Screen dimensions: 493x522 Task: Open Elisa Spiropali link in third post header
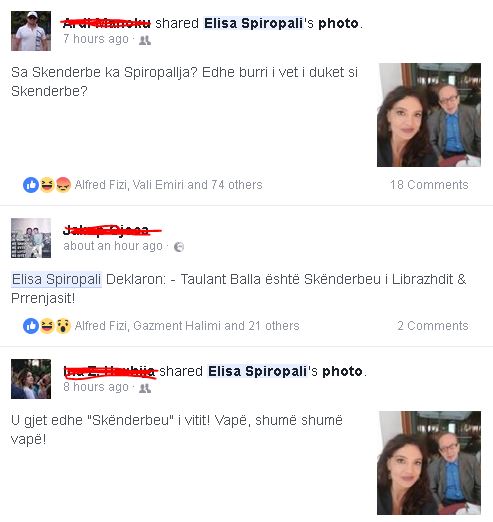(x=257, y=371)
